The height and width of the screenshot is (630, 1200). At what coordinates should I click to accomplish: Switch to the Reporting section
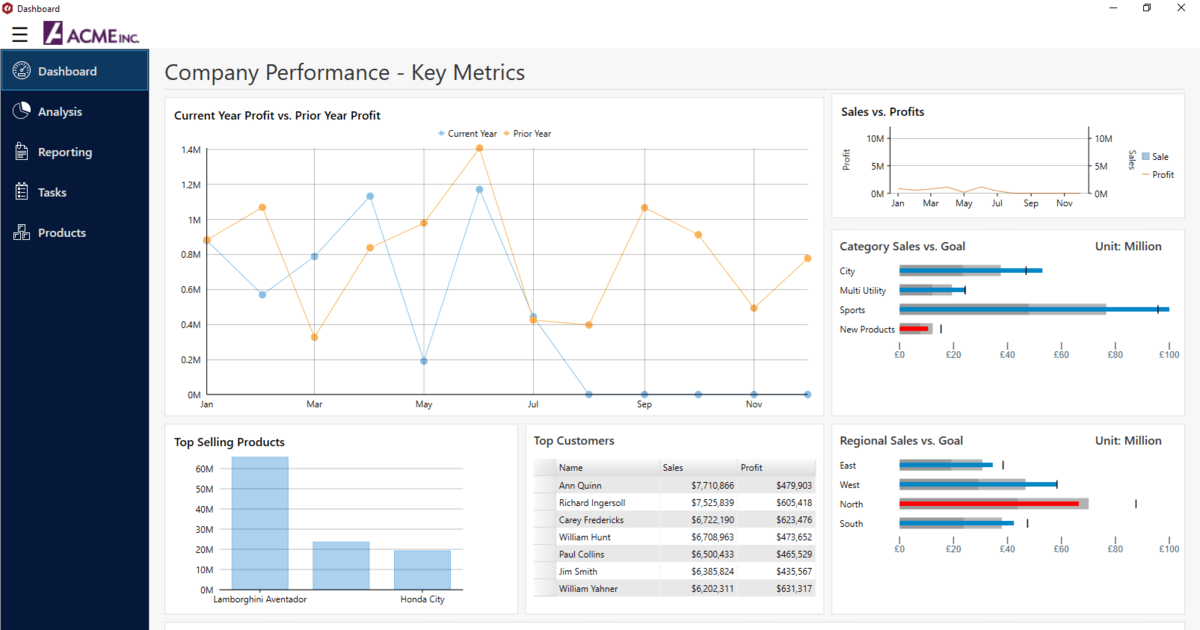coord(65,151)
